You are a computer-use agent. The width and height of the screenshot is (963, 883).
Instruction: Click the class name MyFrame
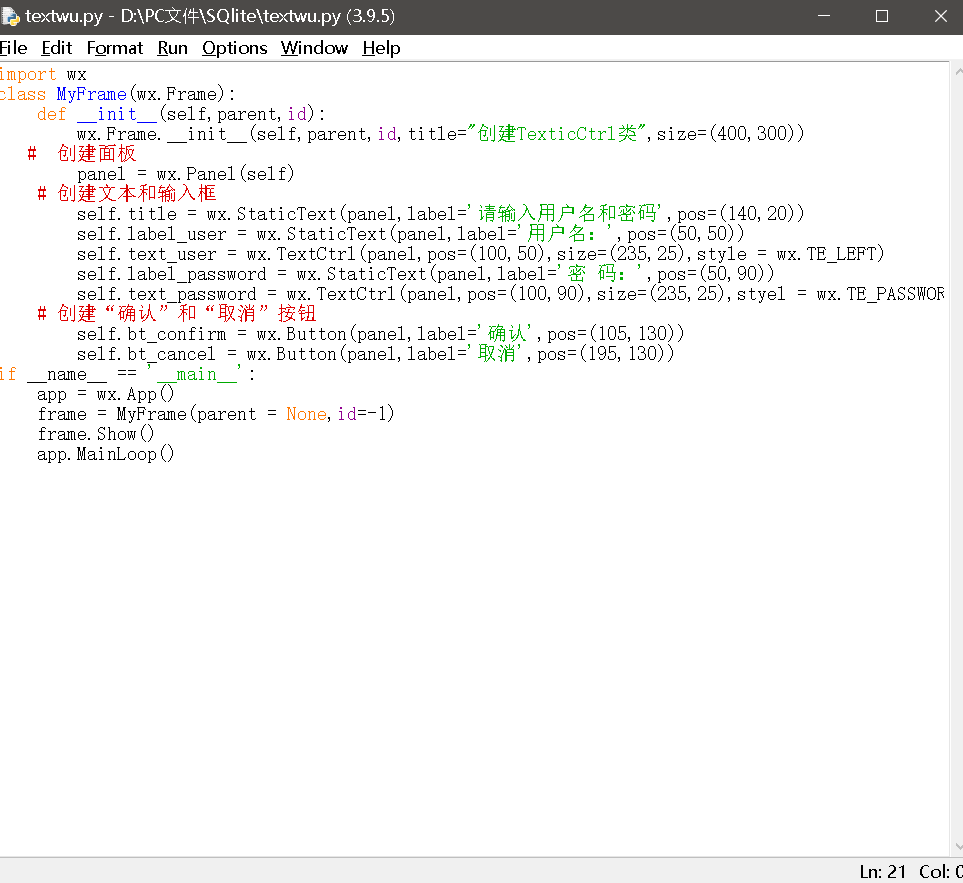pos(92,94)
